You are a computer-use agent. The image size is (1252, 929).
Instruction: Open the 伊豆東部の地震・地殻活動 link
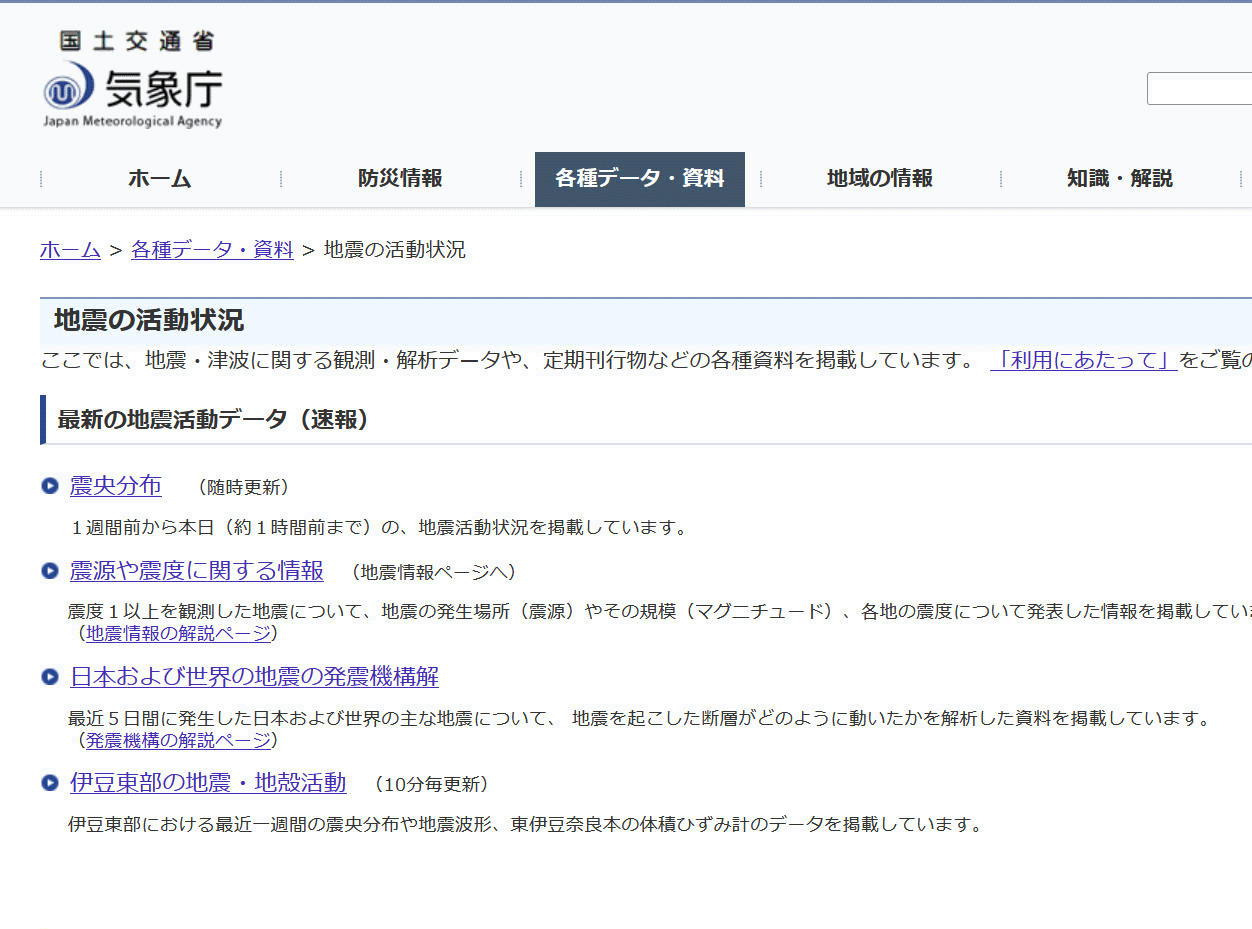208,783
